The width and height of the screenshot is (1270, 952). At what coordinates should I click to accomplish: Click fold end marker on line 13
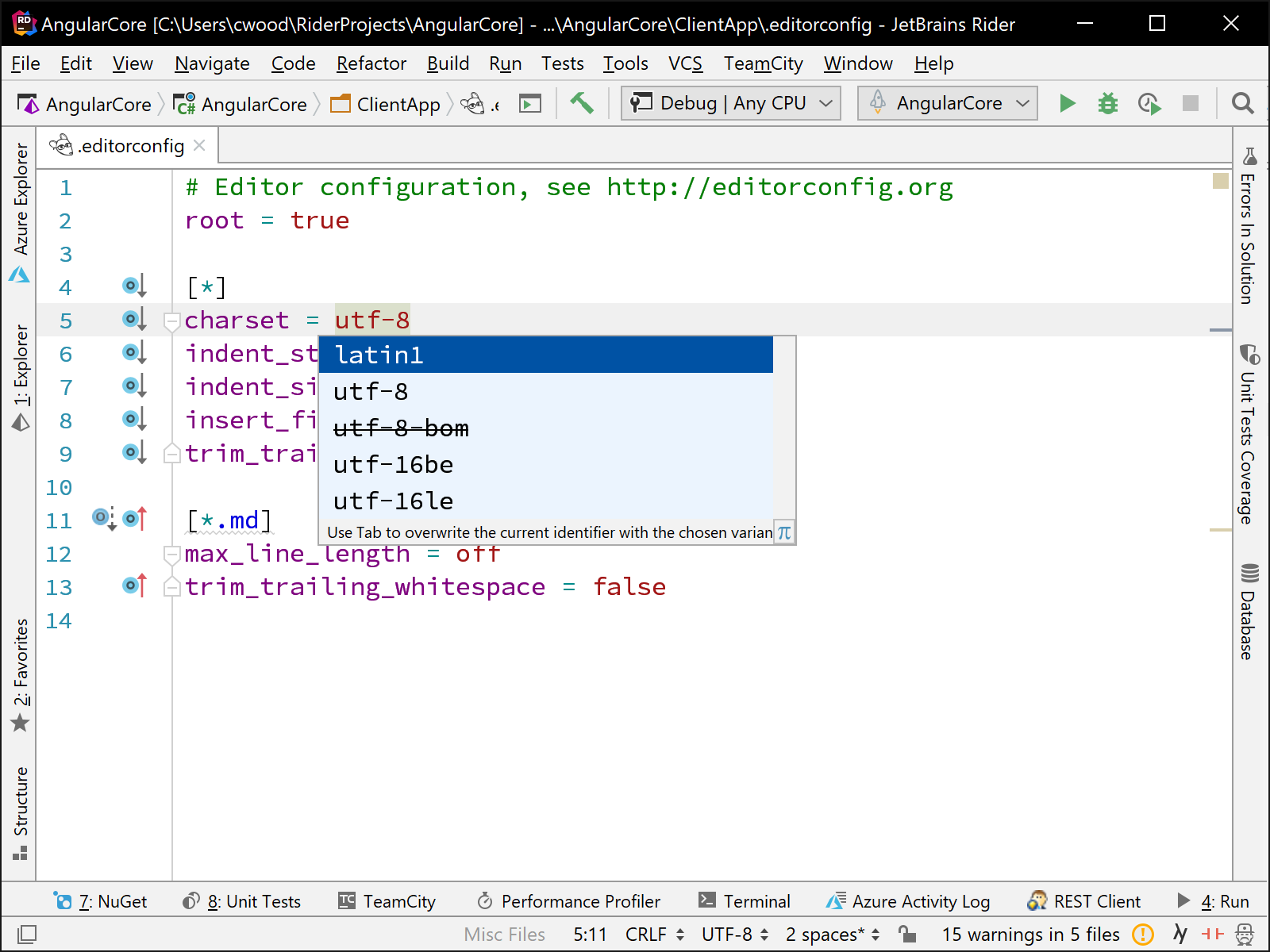pyautogui.click(x=172, y=587)
